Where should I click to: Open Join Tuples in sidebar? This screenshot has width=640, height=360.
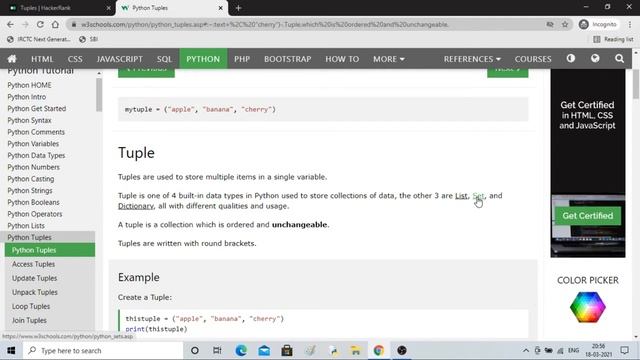[x=29, y=320]
